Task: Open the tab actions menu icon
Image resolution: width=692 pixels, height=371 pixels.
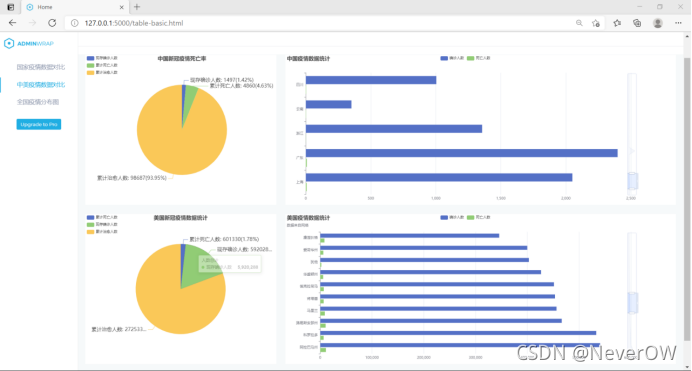Action: [11, 7]
